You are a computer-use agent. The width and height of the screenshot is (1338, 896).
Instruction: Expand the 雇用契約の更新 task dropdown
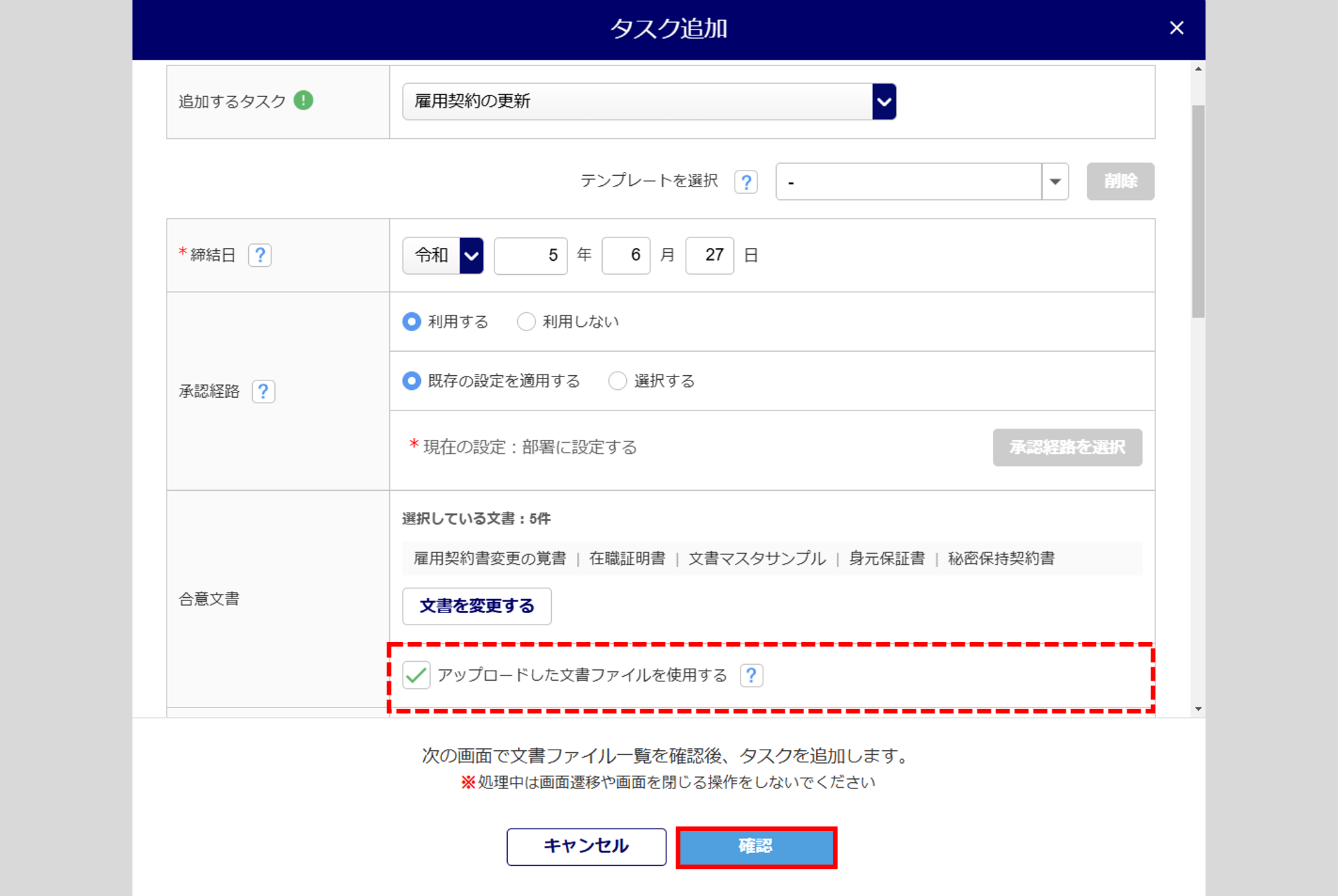(x=884, y=102)
